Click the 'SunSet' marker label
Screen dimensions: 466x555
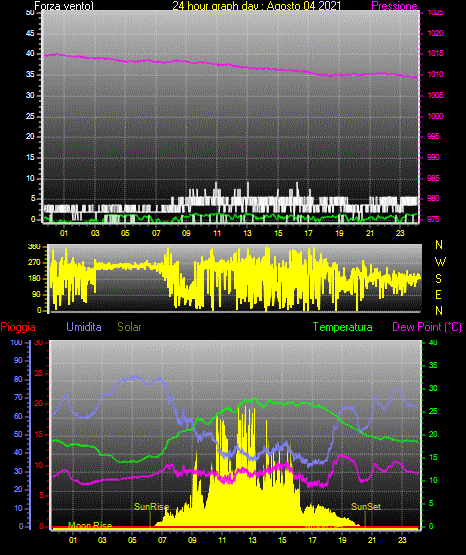tap(366, 507)
